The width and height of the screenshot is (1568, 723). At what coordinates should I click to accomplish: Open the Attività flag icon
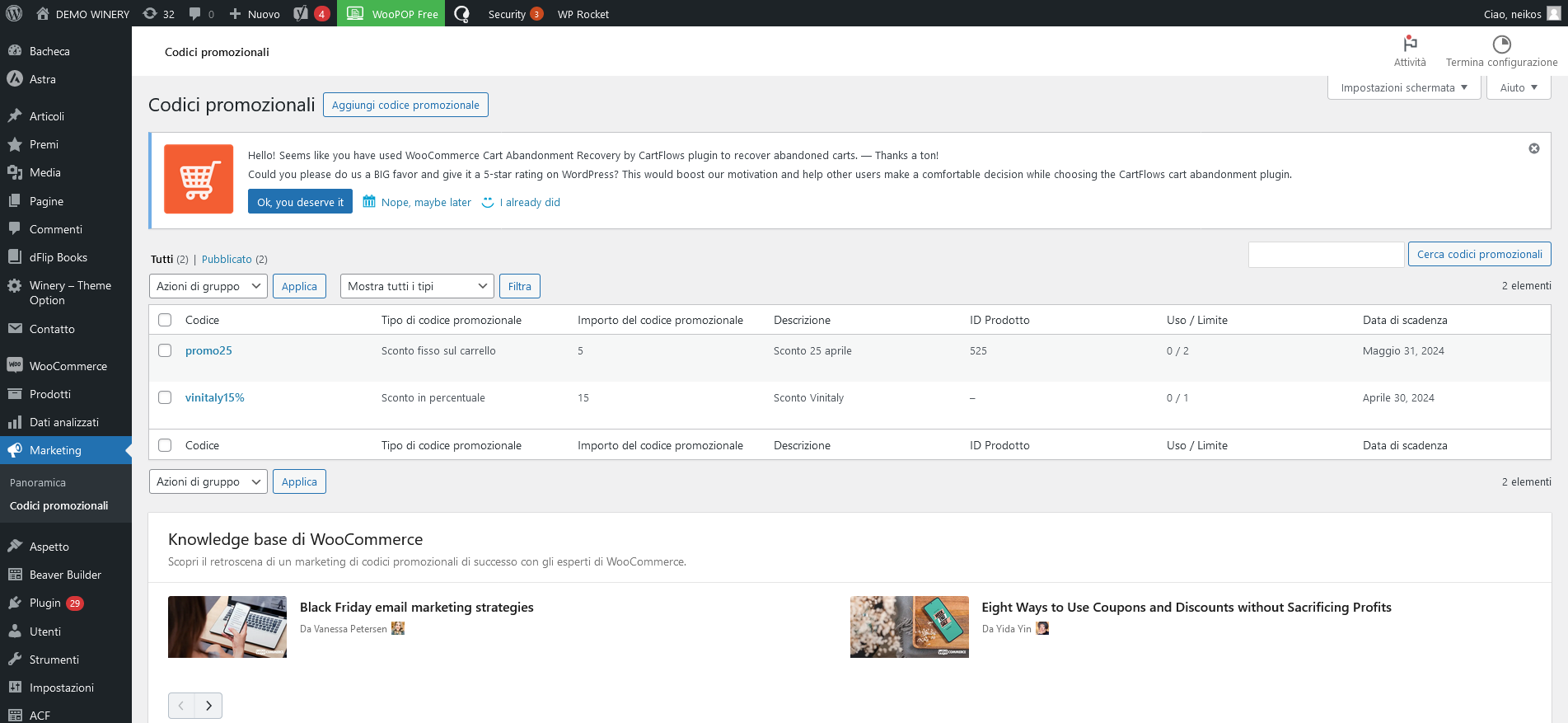point(1409,44)
